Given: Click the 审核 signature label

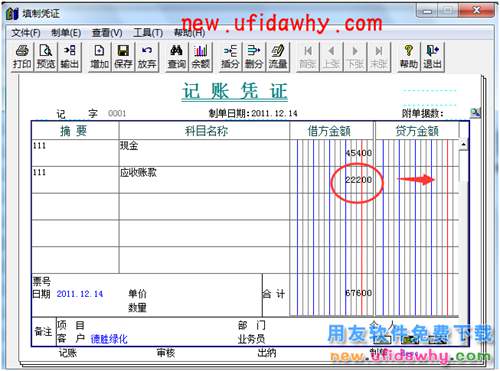Looking at the screenshot, I should [166, 353].
